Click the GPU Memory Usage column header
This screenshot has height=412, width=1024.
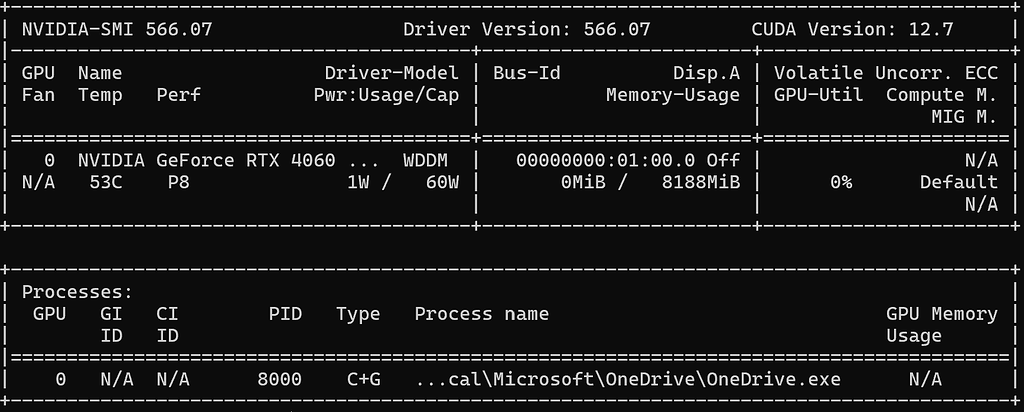point(942,325)
